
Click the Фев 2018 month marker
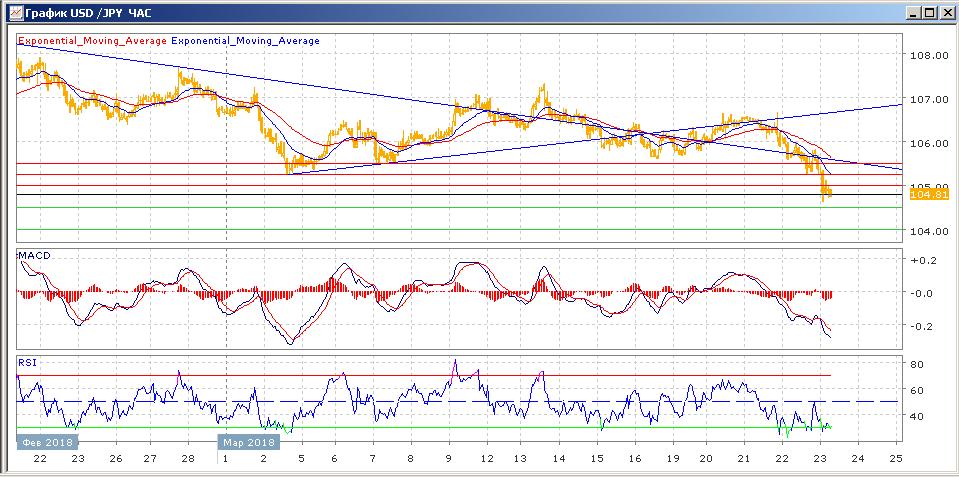tap(46, 441)
